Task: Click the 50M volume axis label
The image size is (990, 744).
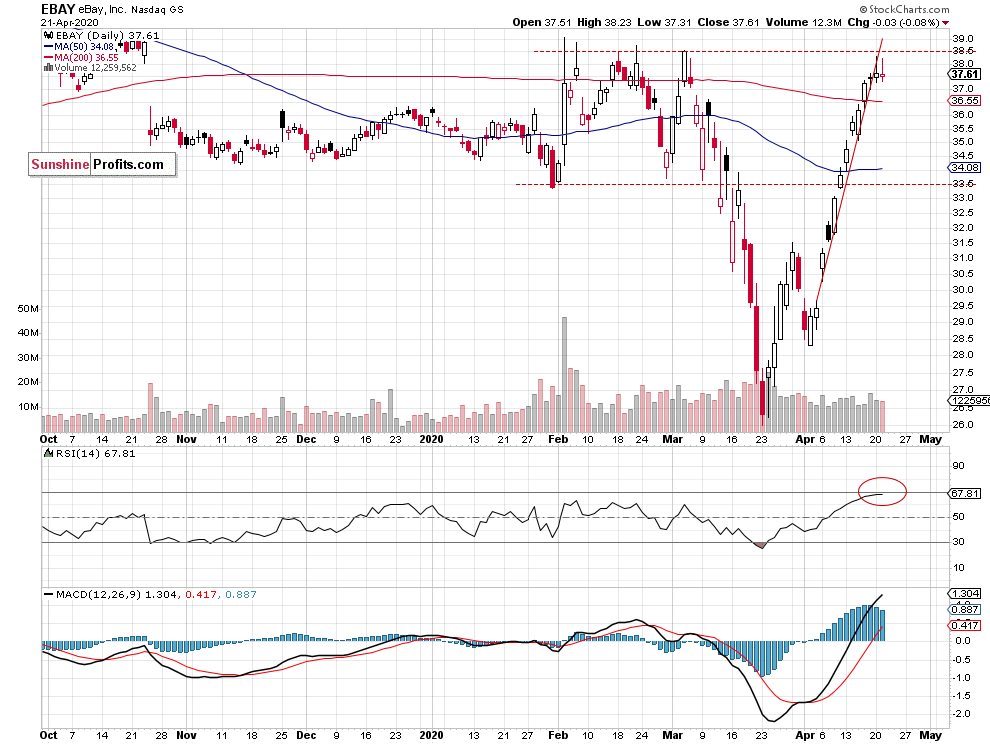Action: pos(28,308)
